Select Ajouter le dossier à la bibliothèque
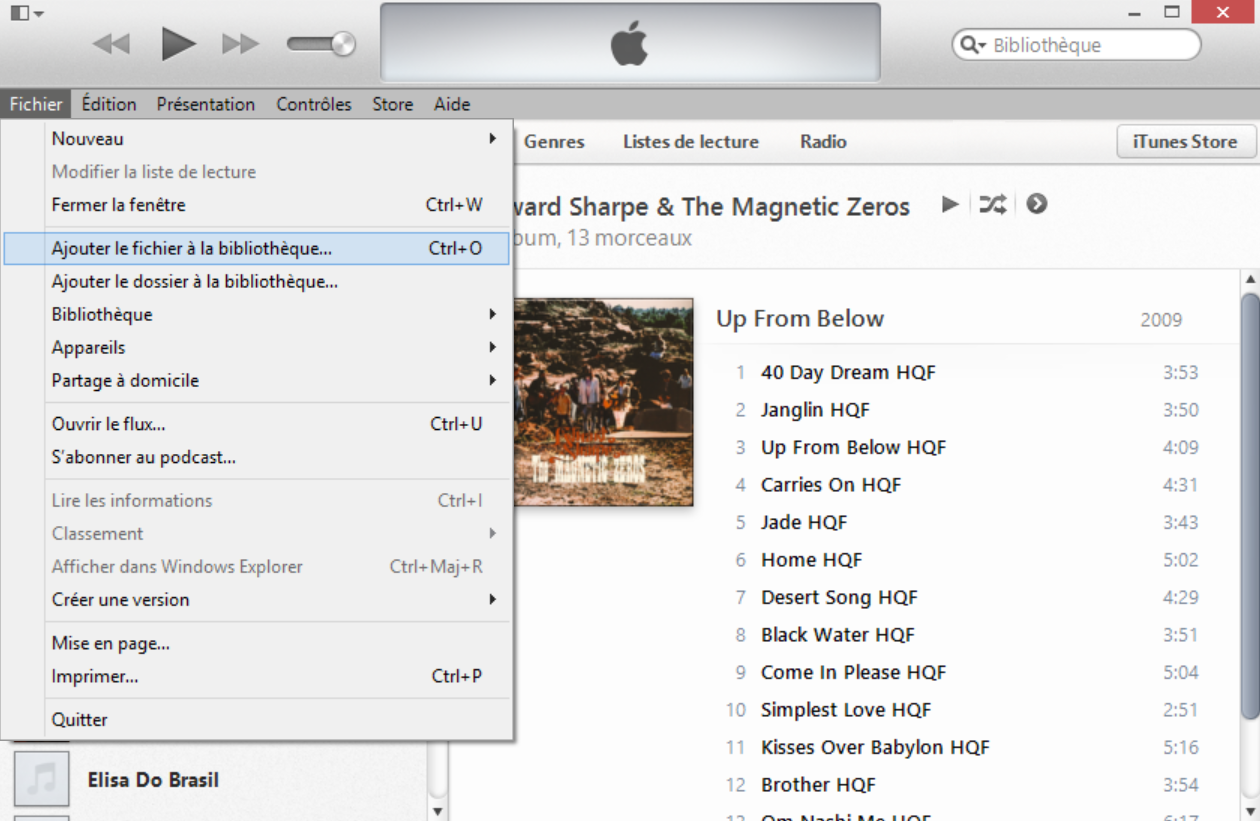 click(195, 281)
